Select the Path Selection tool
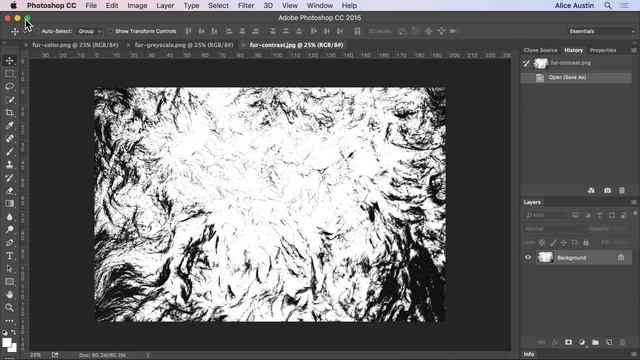Image resolution: width=640 pixels, height=360 pixels. (9, 269)
